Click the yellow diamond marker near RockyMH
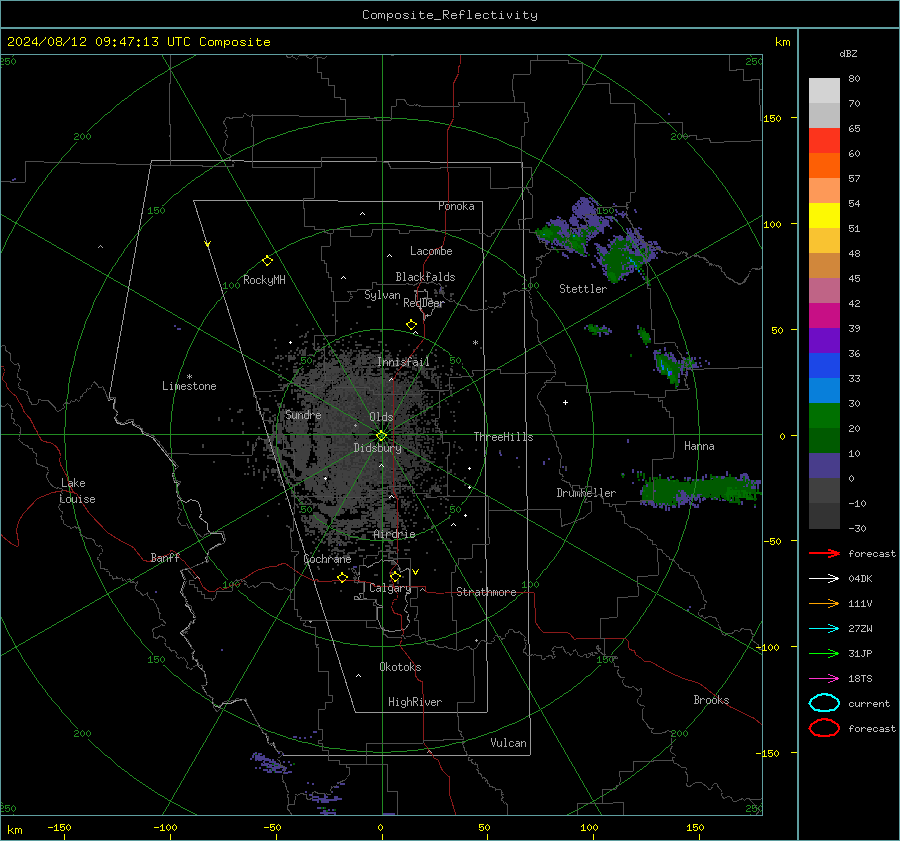 pyautogui.click(x=267, y=261)
